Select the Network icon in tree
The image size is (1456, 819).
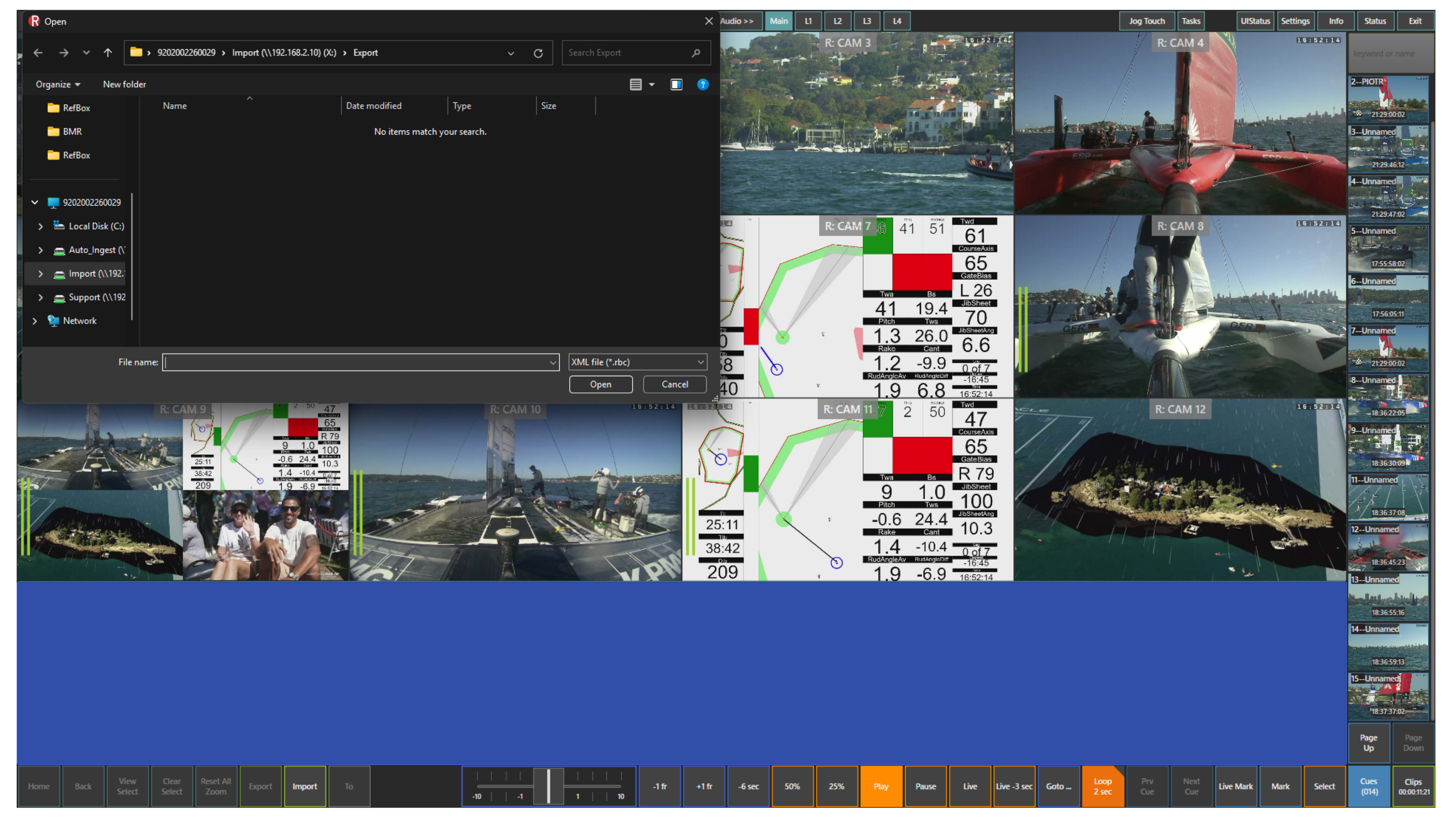tap(54, 320)
